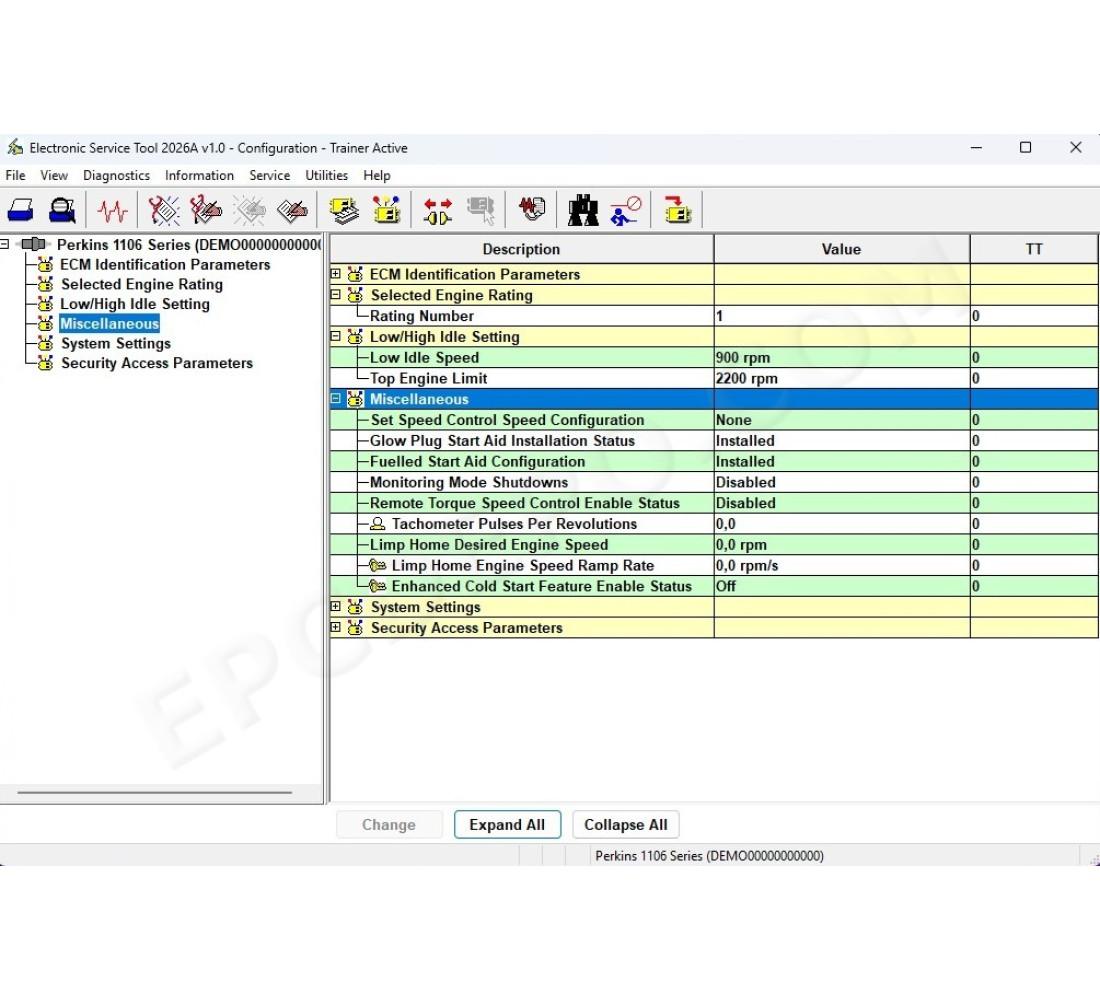Open the Information menu
1100x1000 pixels.
[x=199, y=175]
